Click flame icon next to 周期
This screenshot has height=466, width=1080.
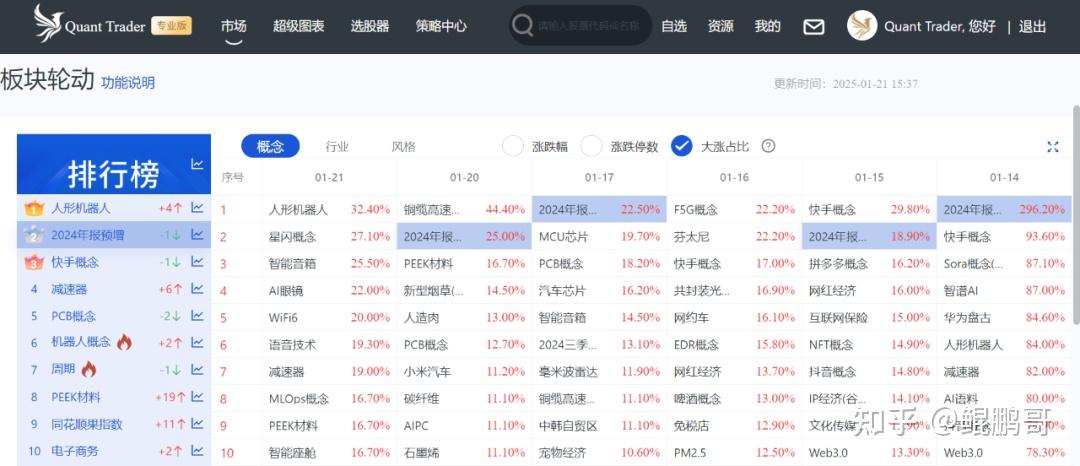(89, 369)
